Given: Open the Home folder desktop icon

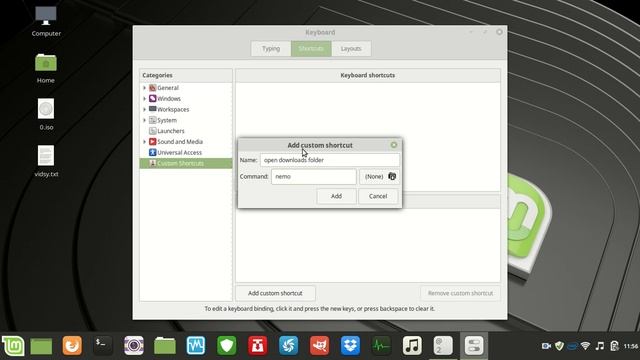Looking at the screenshot, I should pos(46,69).
